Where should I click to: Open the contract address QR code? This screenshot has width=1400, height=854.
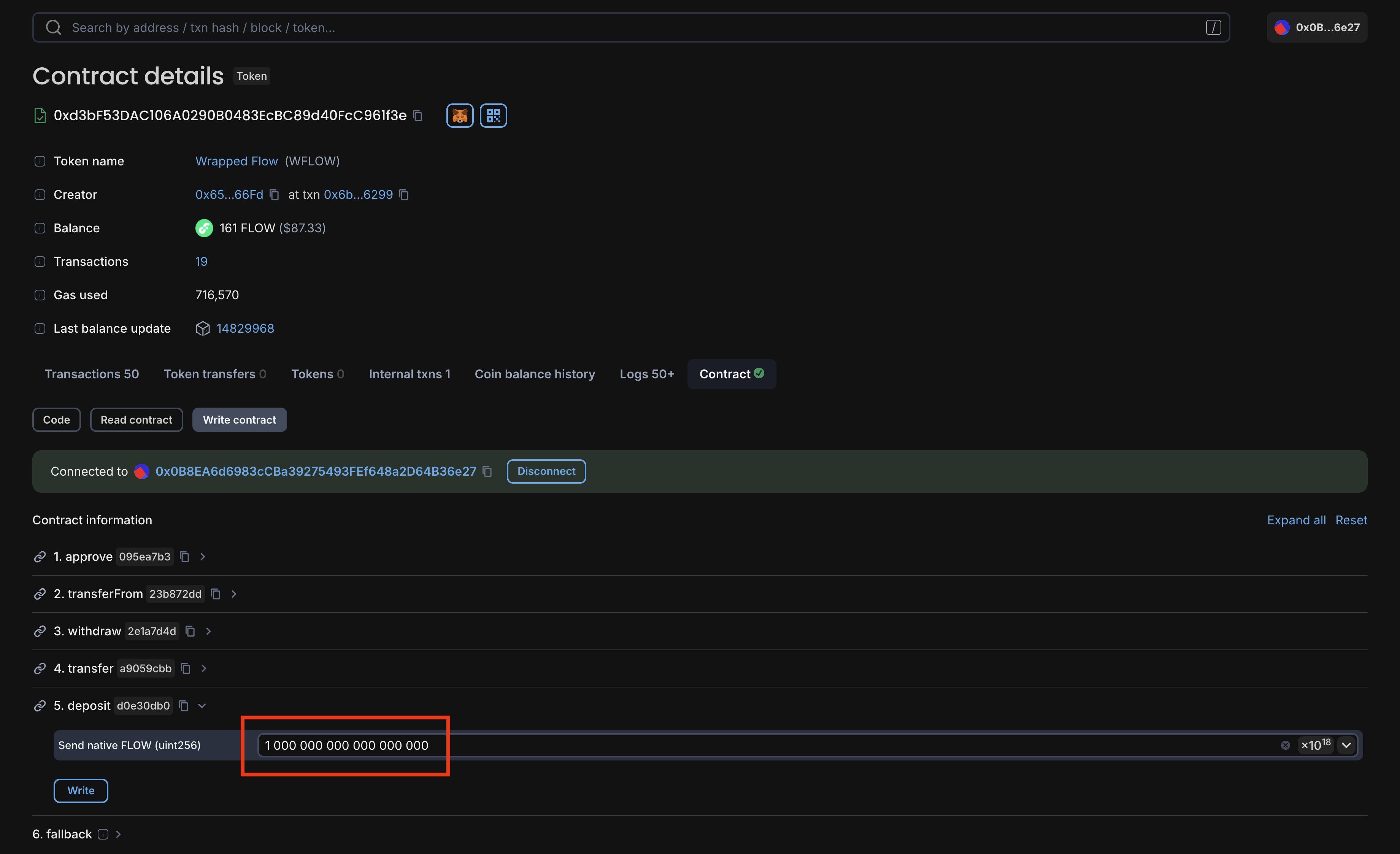pyautogui.click(x=492, y=115)
